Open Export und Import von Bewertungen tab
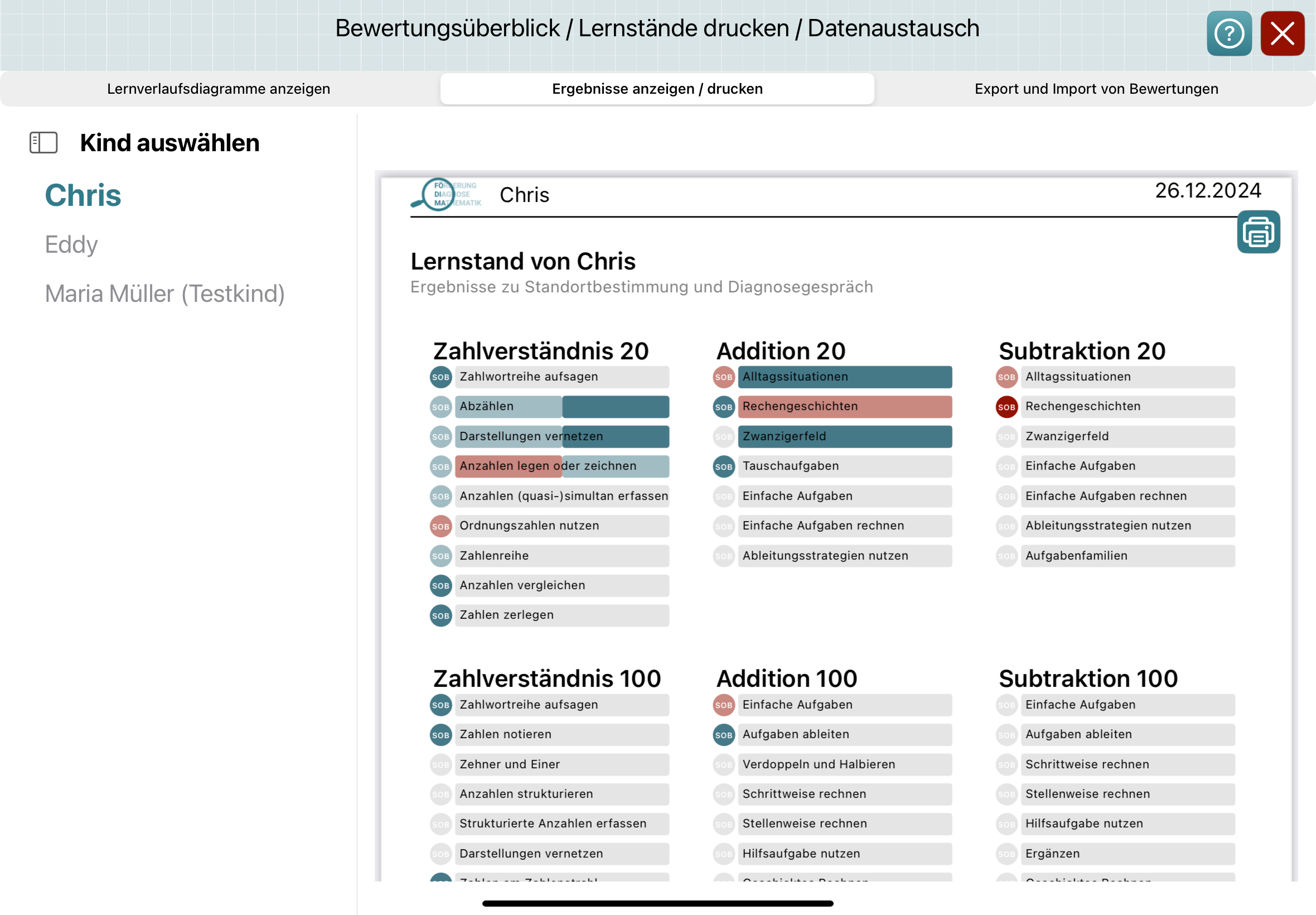This screenshot has width=1316, height=915. [1095, 89]
